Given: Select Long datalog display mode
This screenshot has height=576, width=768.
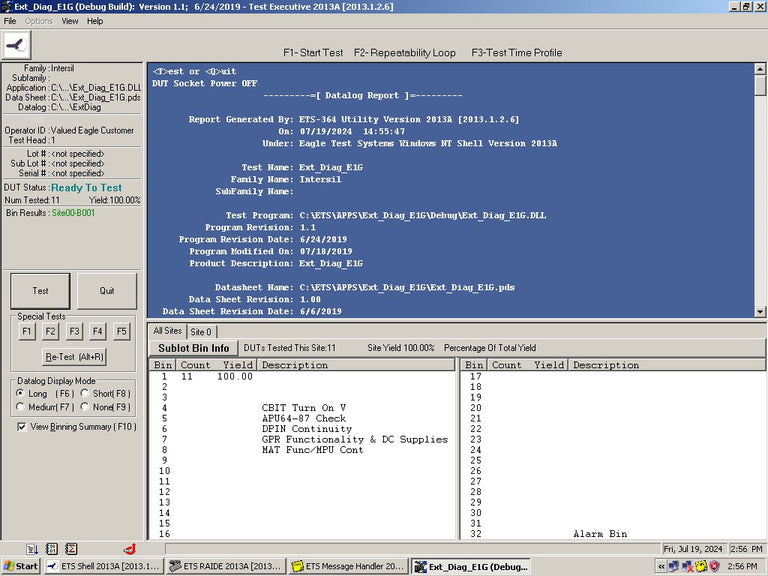Looking at the screenshot, I should (x=20, y=393).
